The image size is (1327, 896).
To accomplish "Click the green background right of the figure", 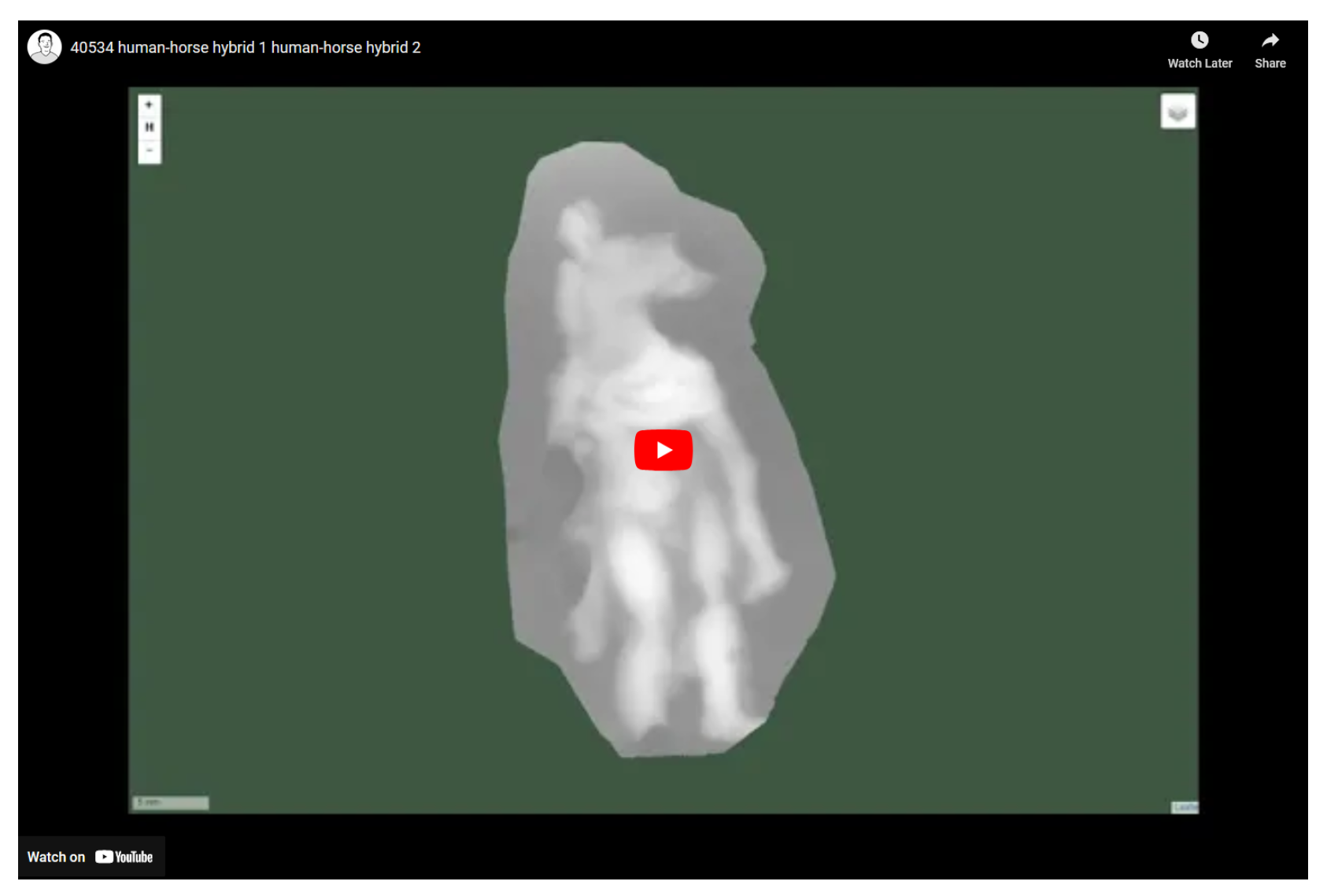I will pyautogui.click(x=1007, y=448).
